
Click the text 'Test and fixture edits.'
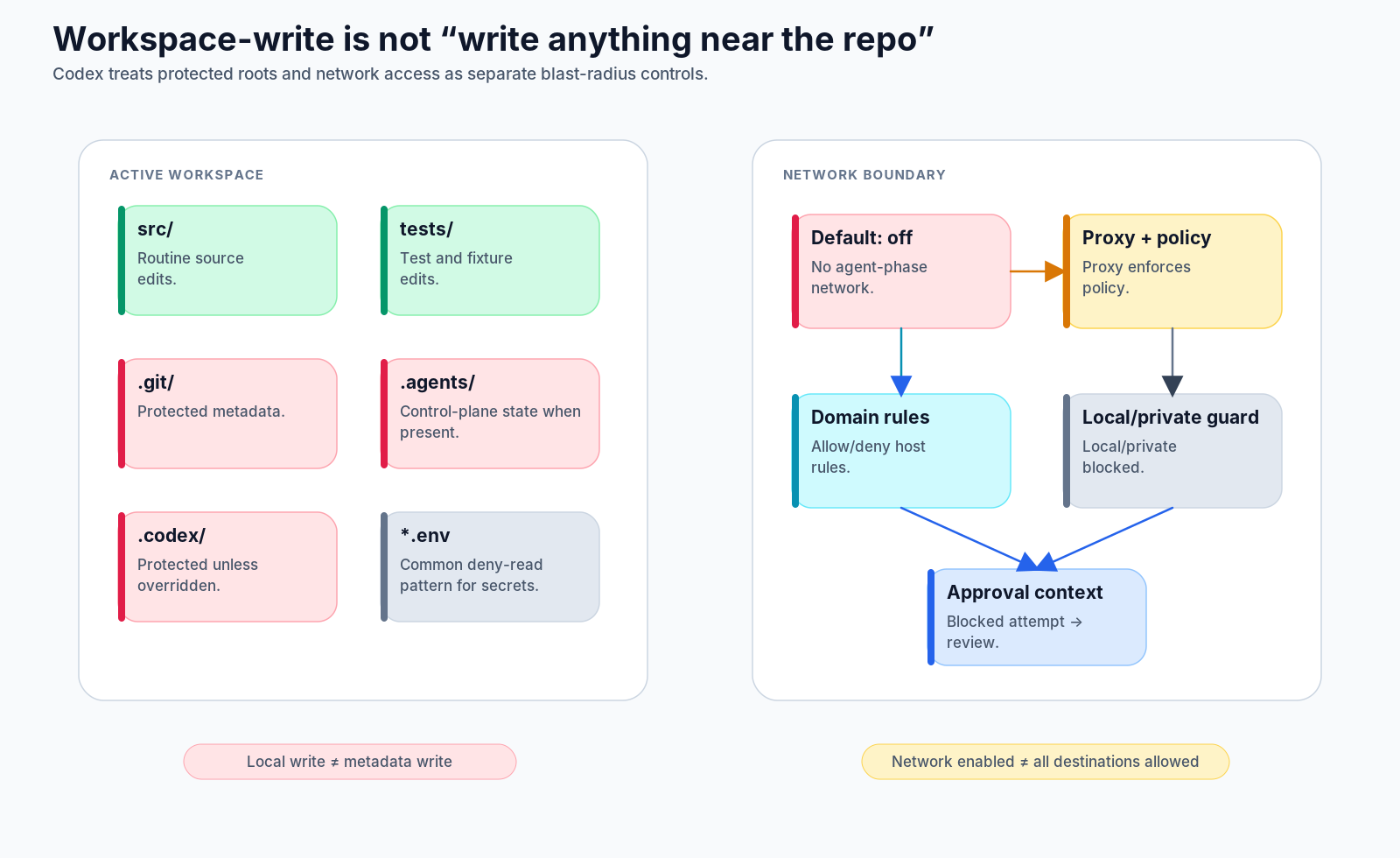(x=456, y=269)
